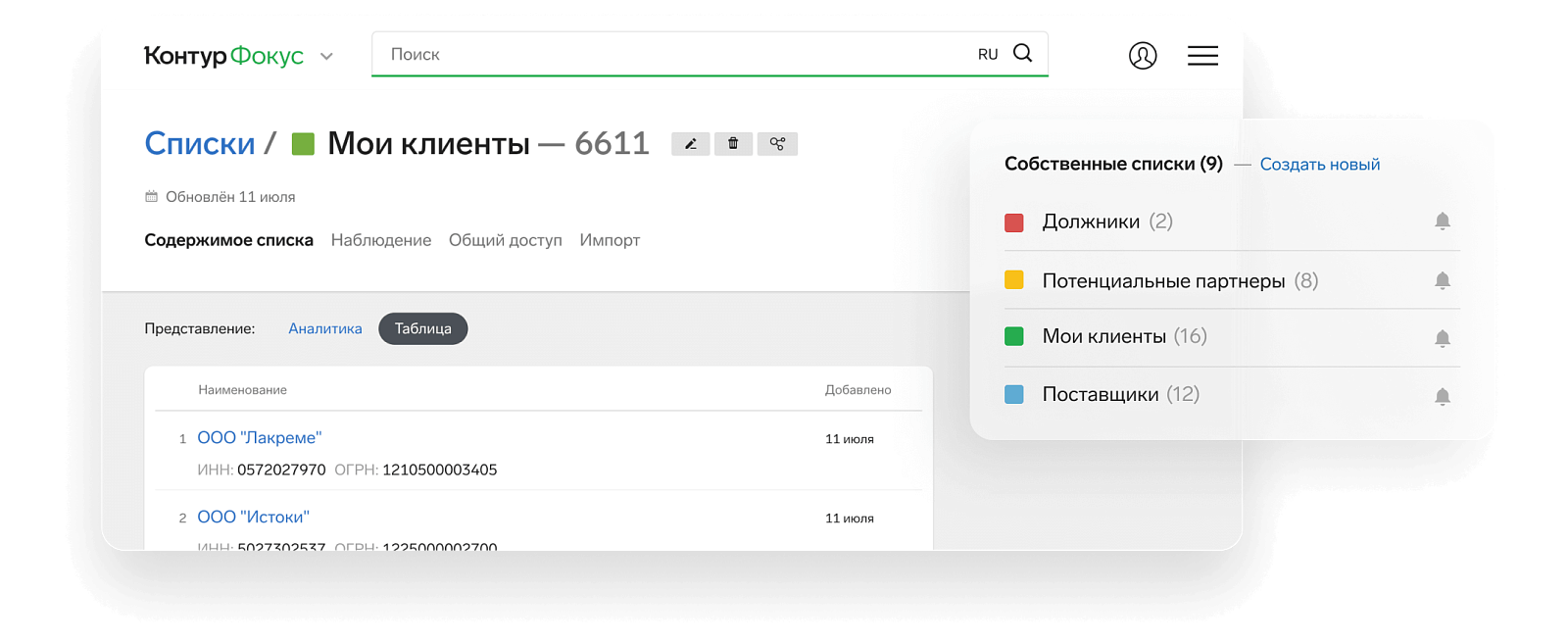Open the Должники list
The image size is (1568, 642).
click(1091, 222)
